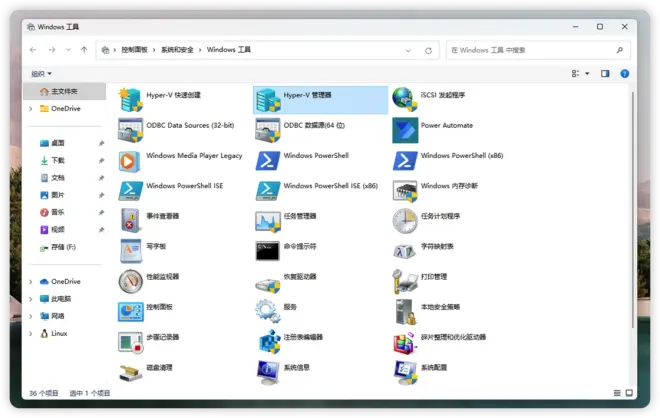This screenshot has width=660, height=418.
Task: Open the iSCSI 发起程序 icon
Action: [405, 100]
